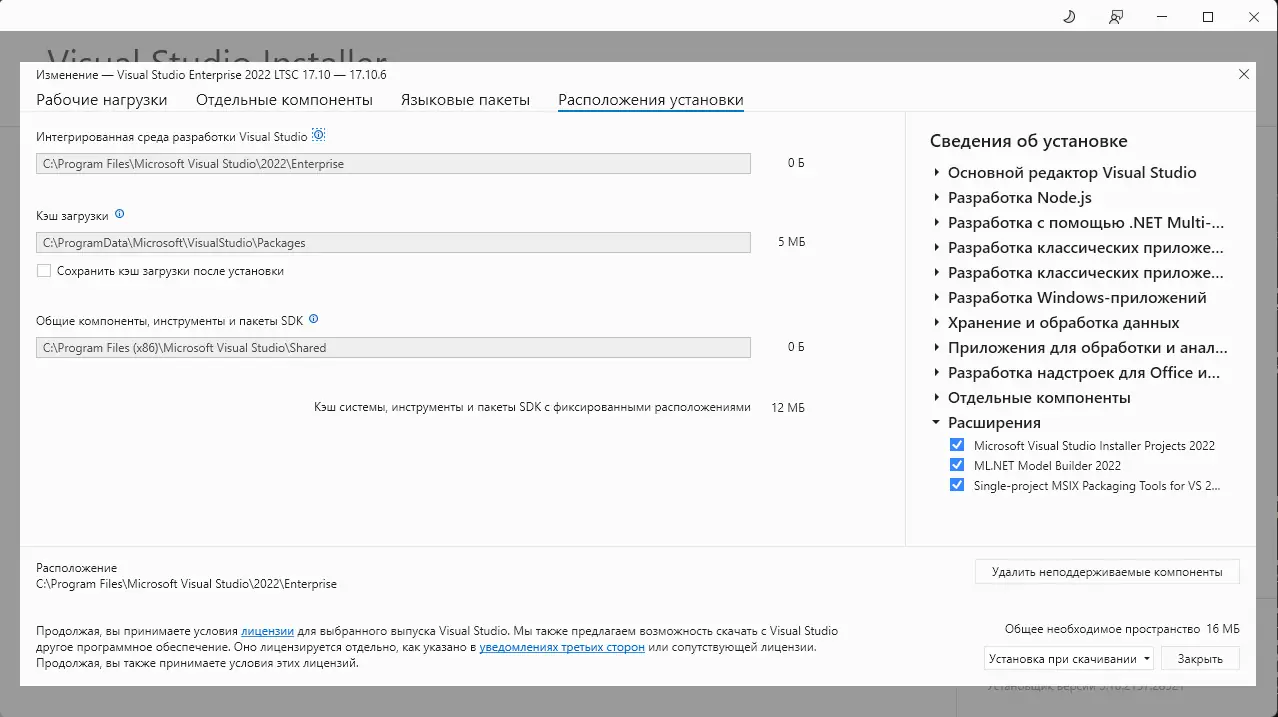Disable ML.NET Model Builder 2022 extension
This screenshot has height=717, width=1278.
[957, 465]
